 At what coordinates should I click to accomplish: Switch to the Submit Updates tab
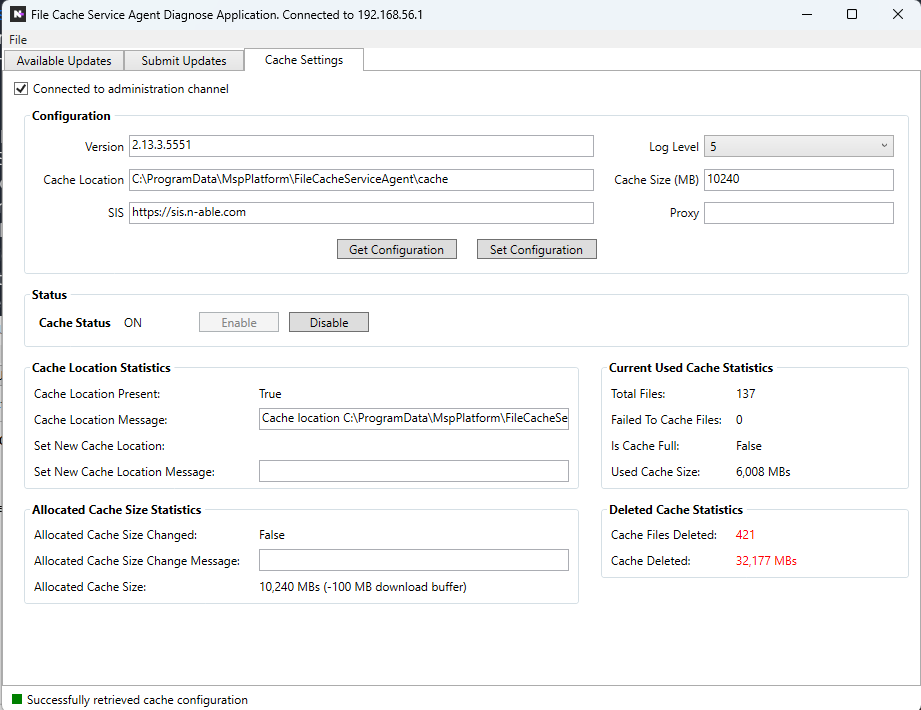(184, 61)
